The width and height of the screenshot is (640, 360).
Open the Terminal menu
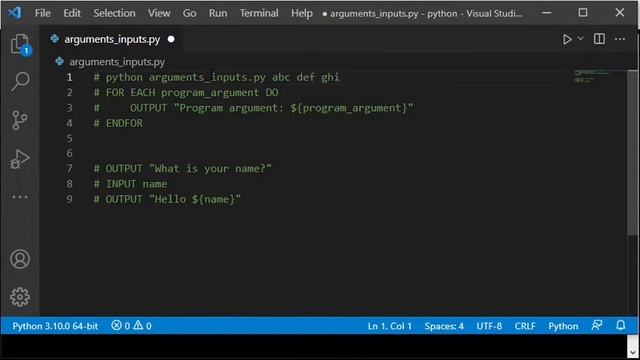pyautogui.click(x=259, y=13)
